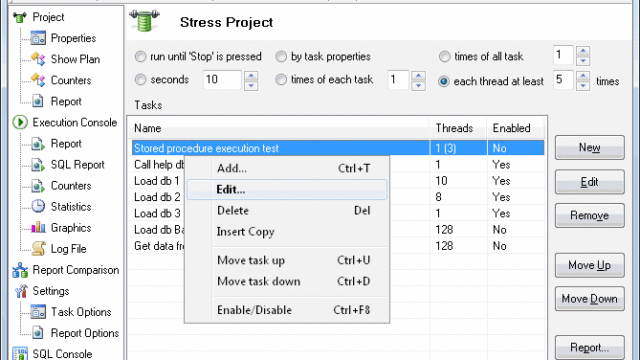Image resolution: width=640 pixels, height=360 pixels.
Task: Increase times of all task value
Action: coord(583,51)
